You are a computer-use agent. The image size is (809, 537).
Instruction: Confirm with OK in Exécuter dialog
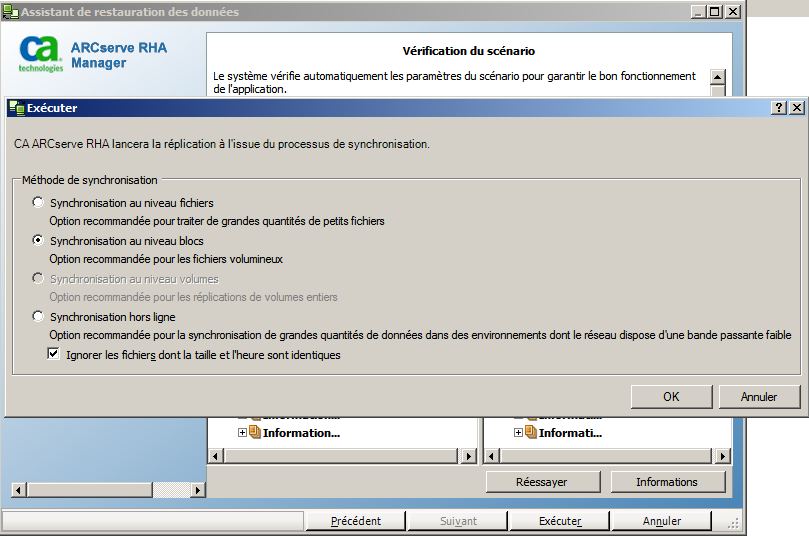(x=671, y=397)
